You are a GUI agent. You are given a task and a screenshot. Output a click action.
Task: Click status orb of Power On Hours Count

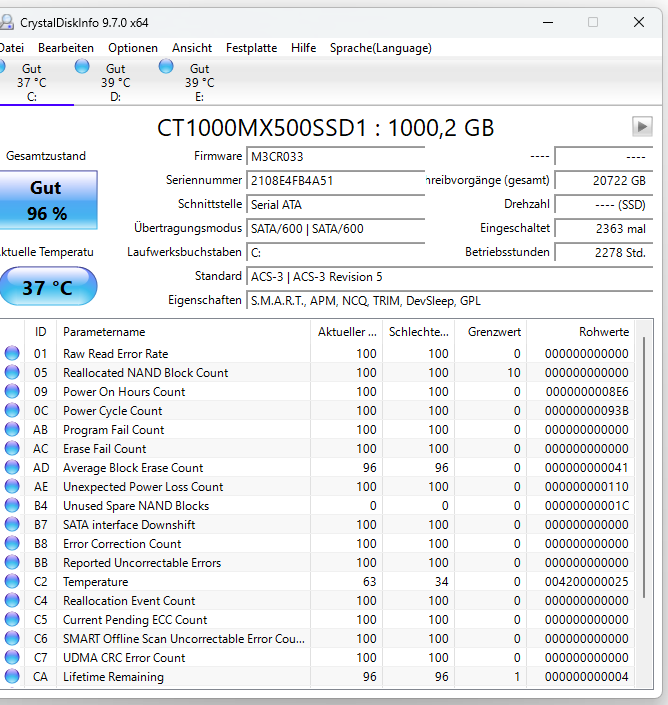click(12, 391)
